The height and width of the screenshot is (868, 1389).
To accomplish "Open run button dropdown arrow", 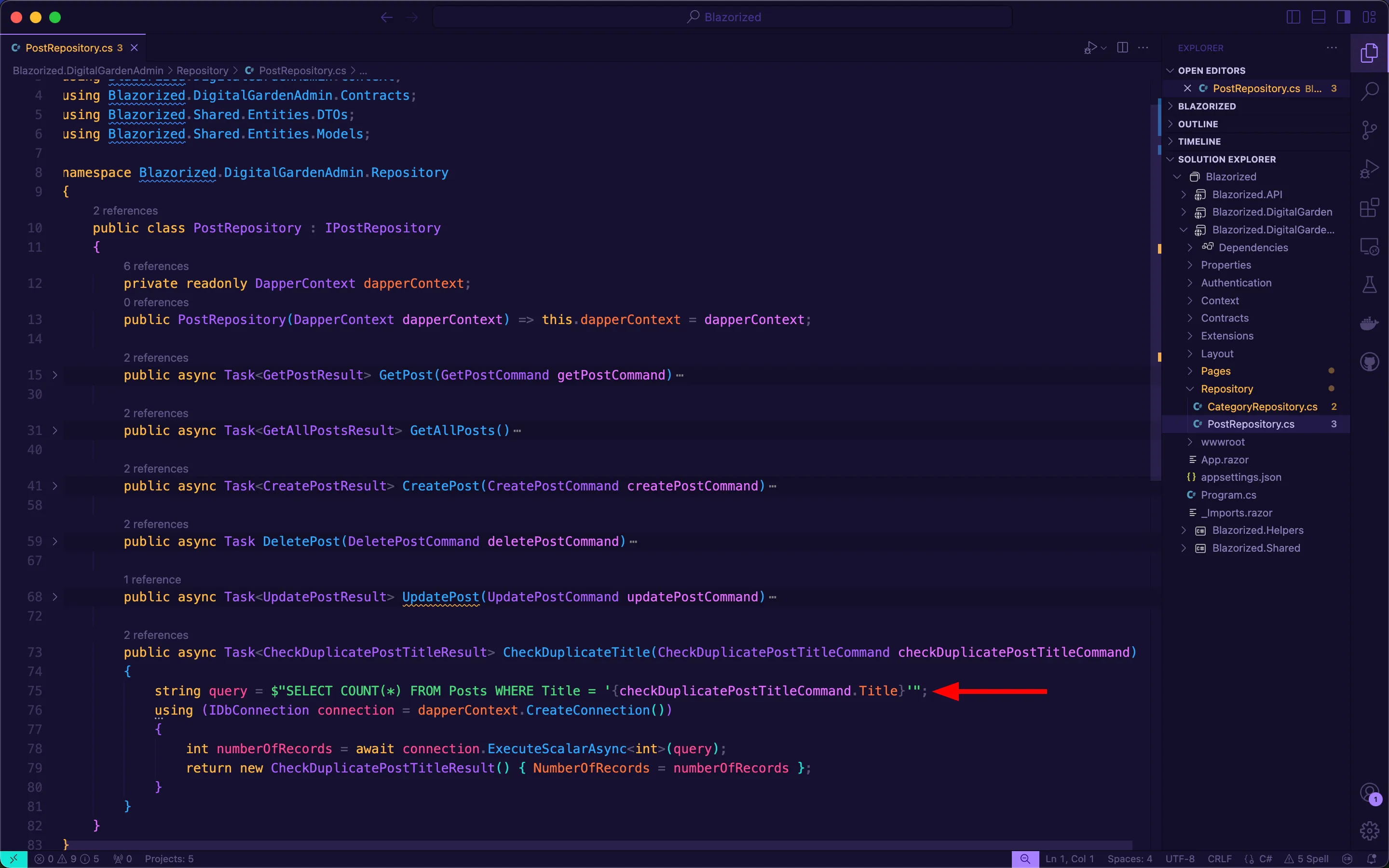I will [x=1104, y=48].
